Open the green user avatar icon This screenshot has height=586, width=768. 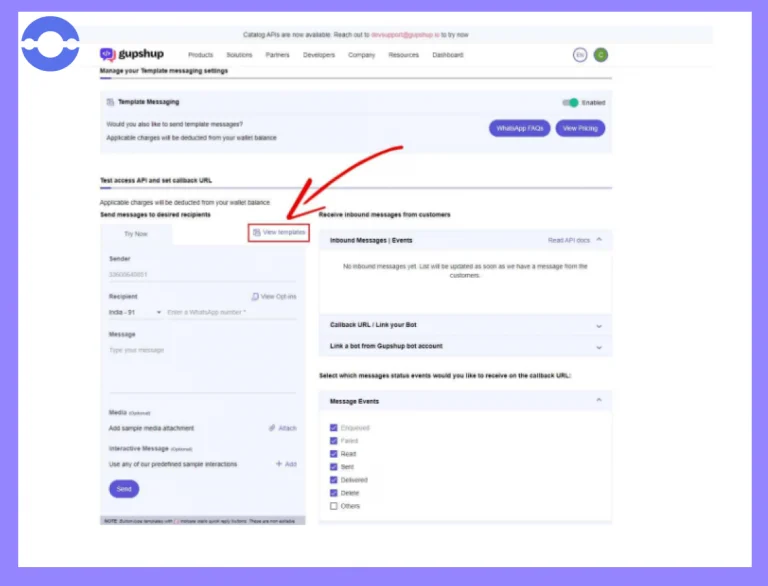600,55
